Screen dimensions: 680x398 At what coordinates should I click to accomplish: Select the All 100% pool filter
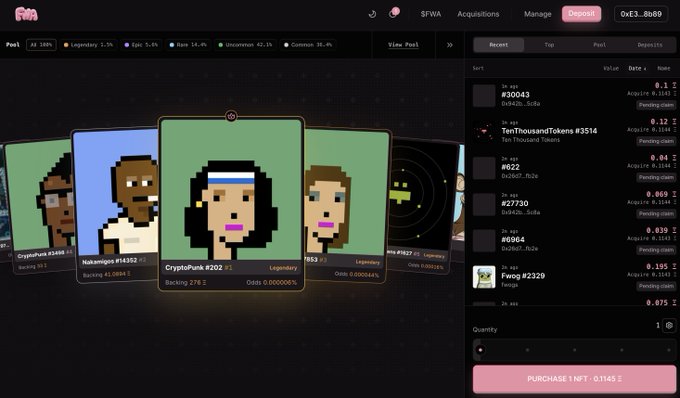pyautogui.click(x=41, y=45)
